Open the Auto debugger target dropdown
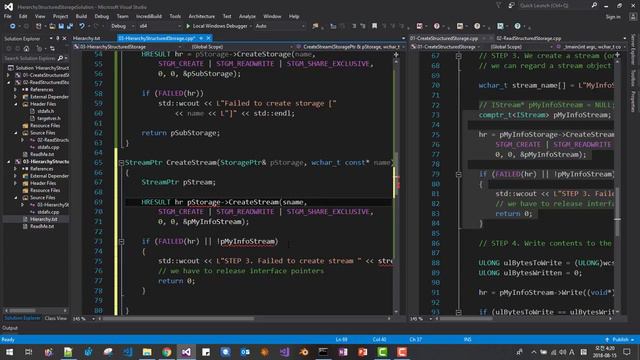This screenshot has width=640, height=360. click(x=279, y=26)
